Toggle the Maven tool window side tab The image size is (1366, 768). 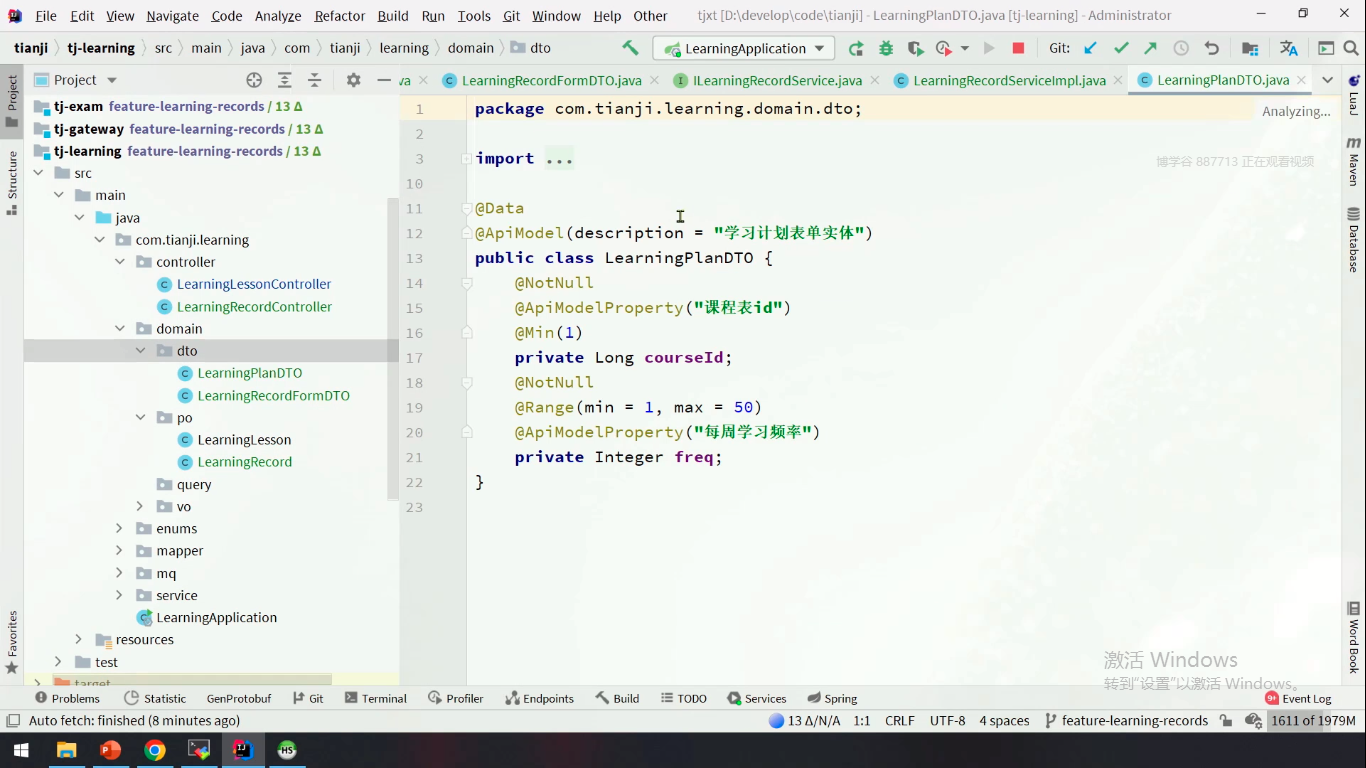pyautogui.click(x=1354, y=160)
